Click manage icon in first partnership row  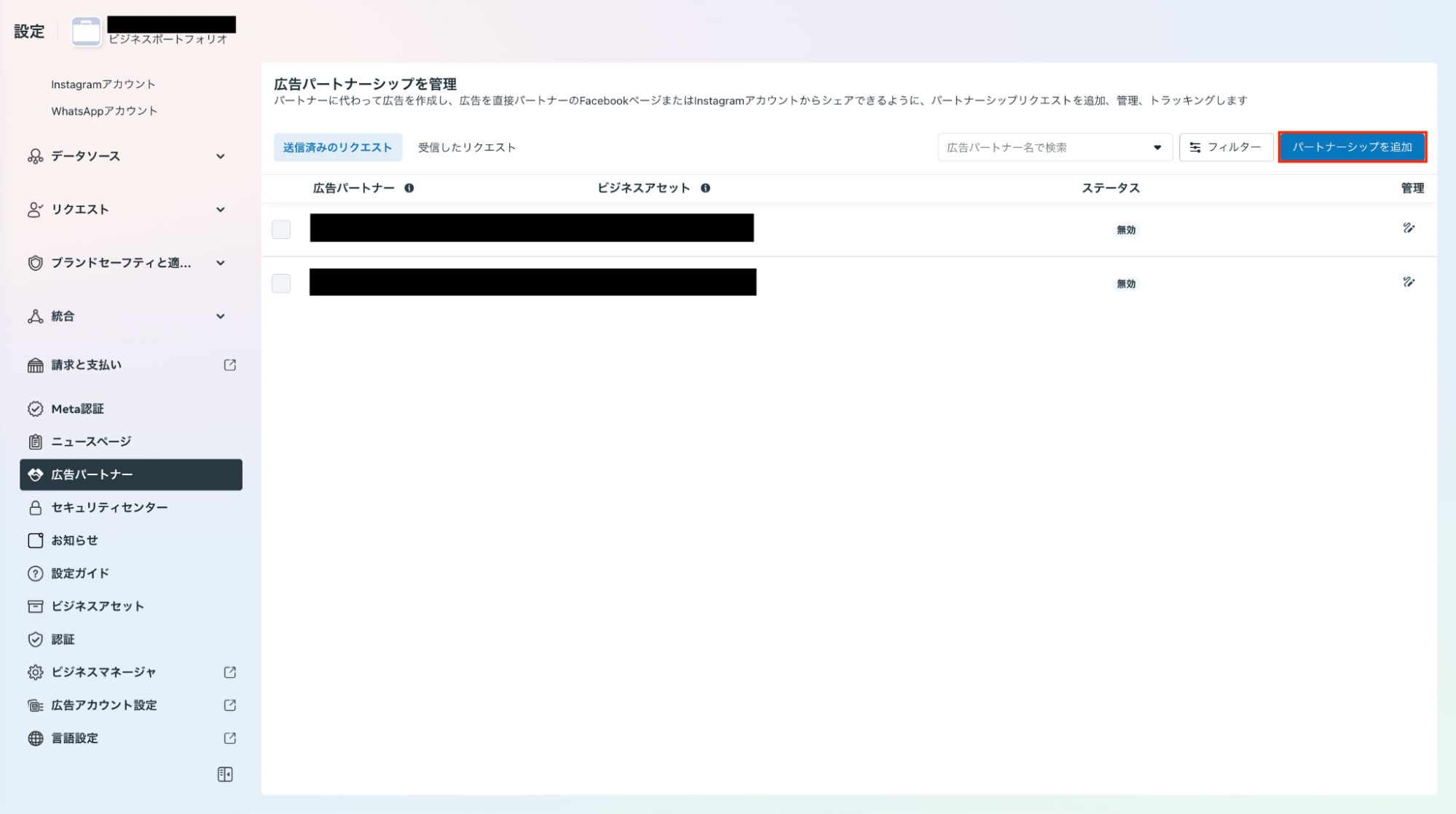(x=1409, y=228)
